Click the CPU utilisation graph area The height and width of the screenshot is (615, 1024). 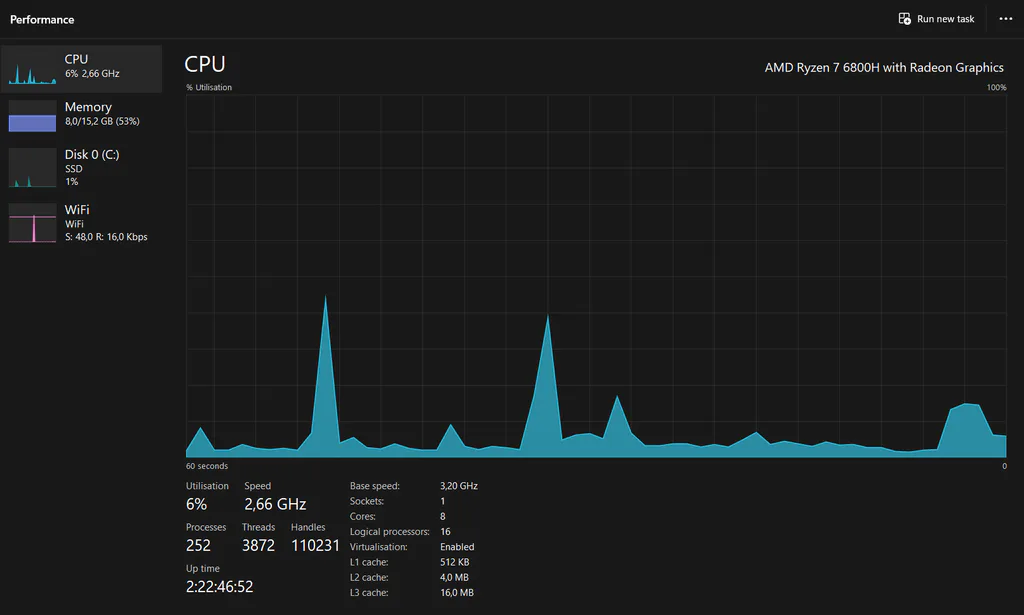click(x=596, y=276)
